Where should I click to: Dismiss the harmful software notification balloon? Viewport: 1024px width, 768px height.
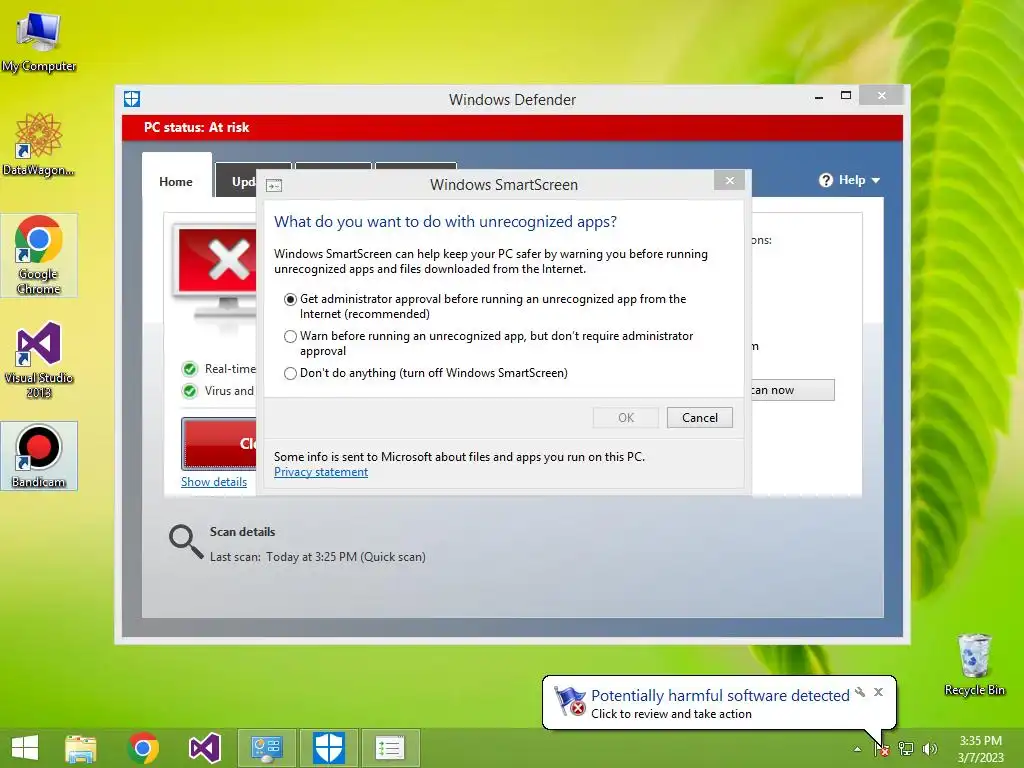[878, 692]
